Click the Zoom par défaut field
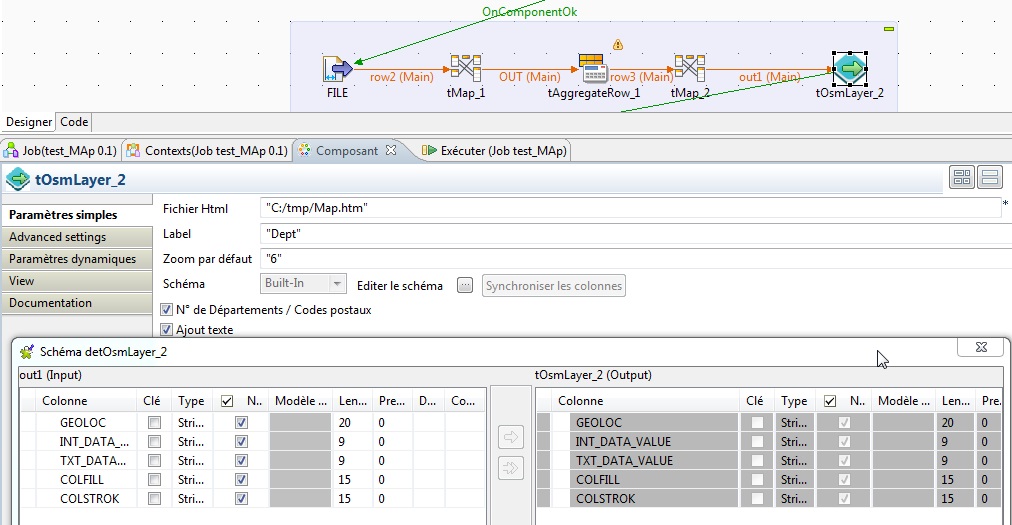 630,257
